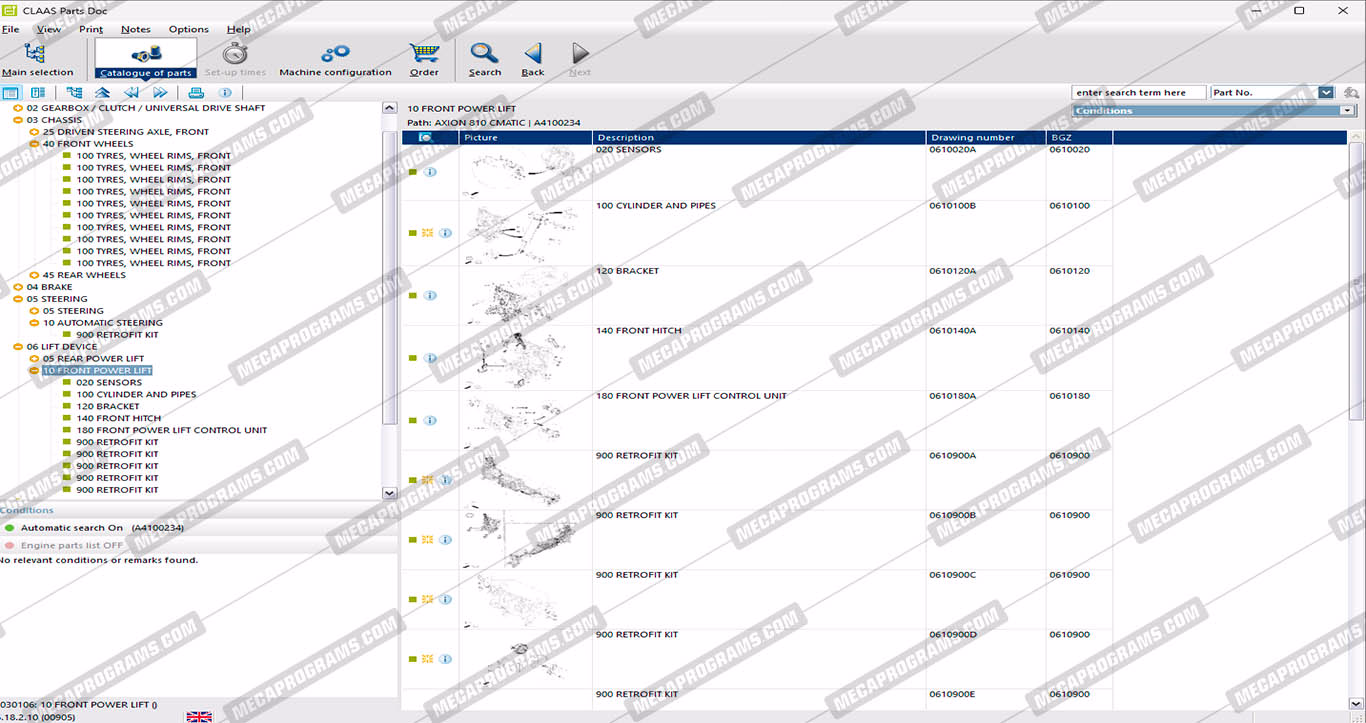Select 180 FRONT POWER LIFT CONTROL UNIT in tree
Image resolution: width=1366 pixels, height=723 pixels.
[171, 430]
